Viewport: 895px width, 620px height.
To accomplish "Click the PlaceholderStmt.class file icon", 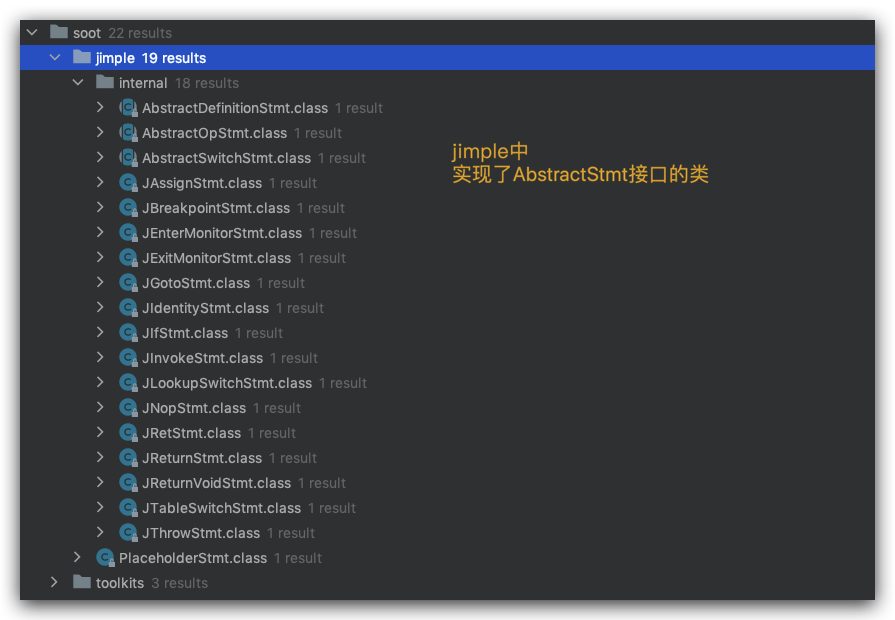I will [x=104, y=558].
